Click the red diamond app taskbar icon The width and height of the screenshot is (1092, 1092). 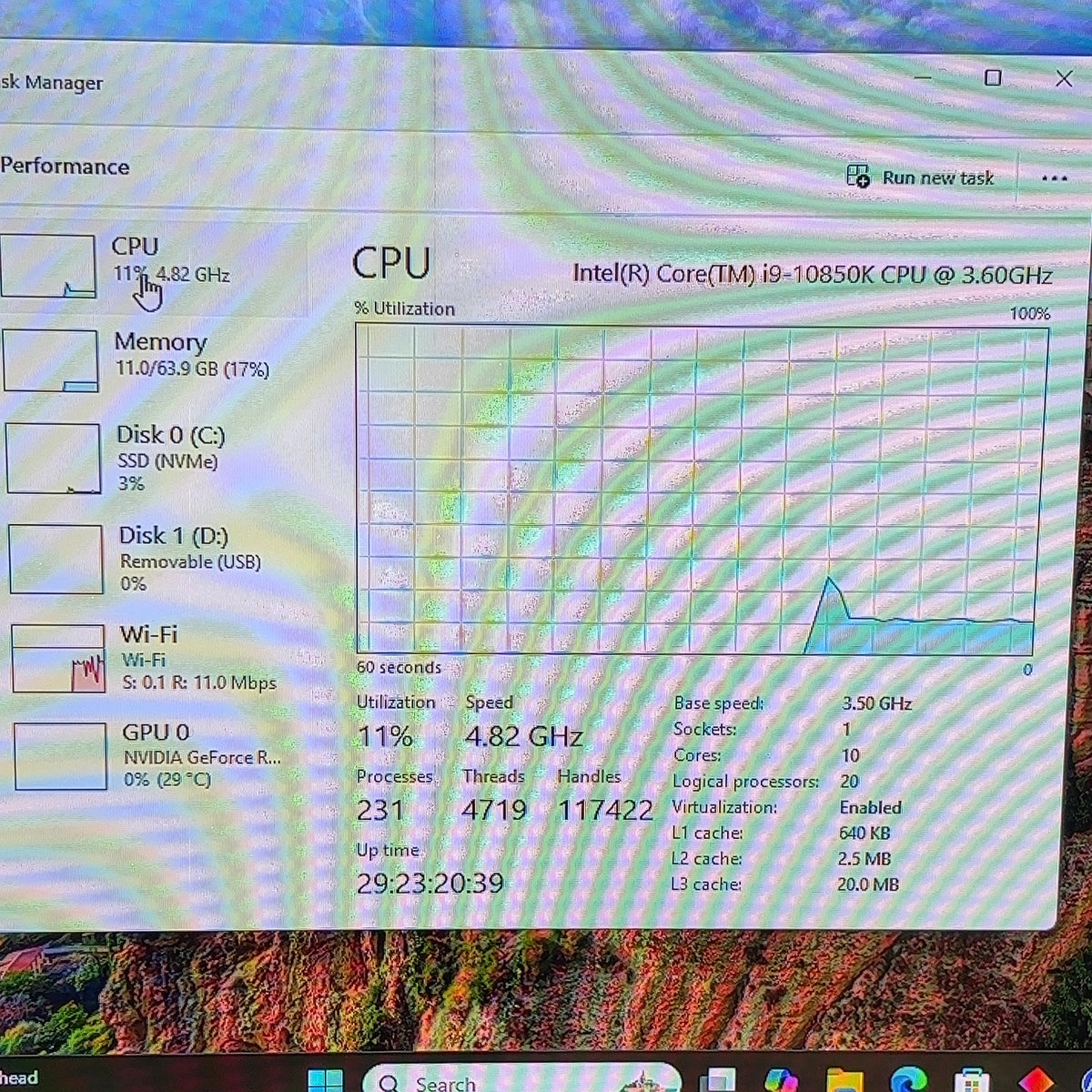pyautogui.click(x=1036, y=1080)
